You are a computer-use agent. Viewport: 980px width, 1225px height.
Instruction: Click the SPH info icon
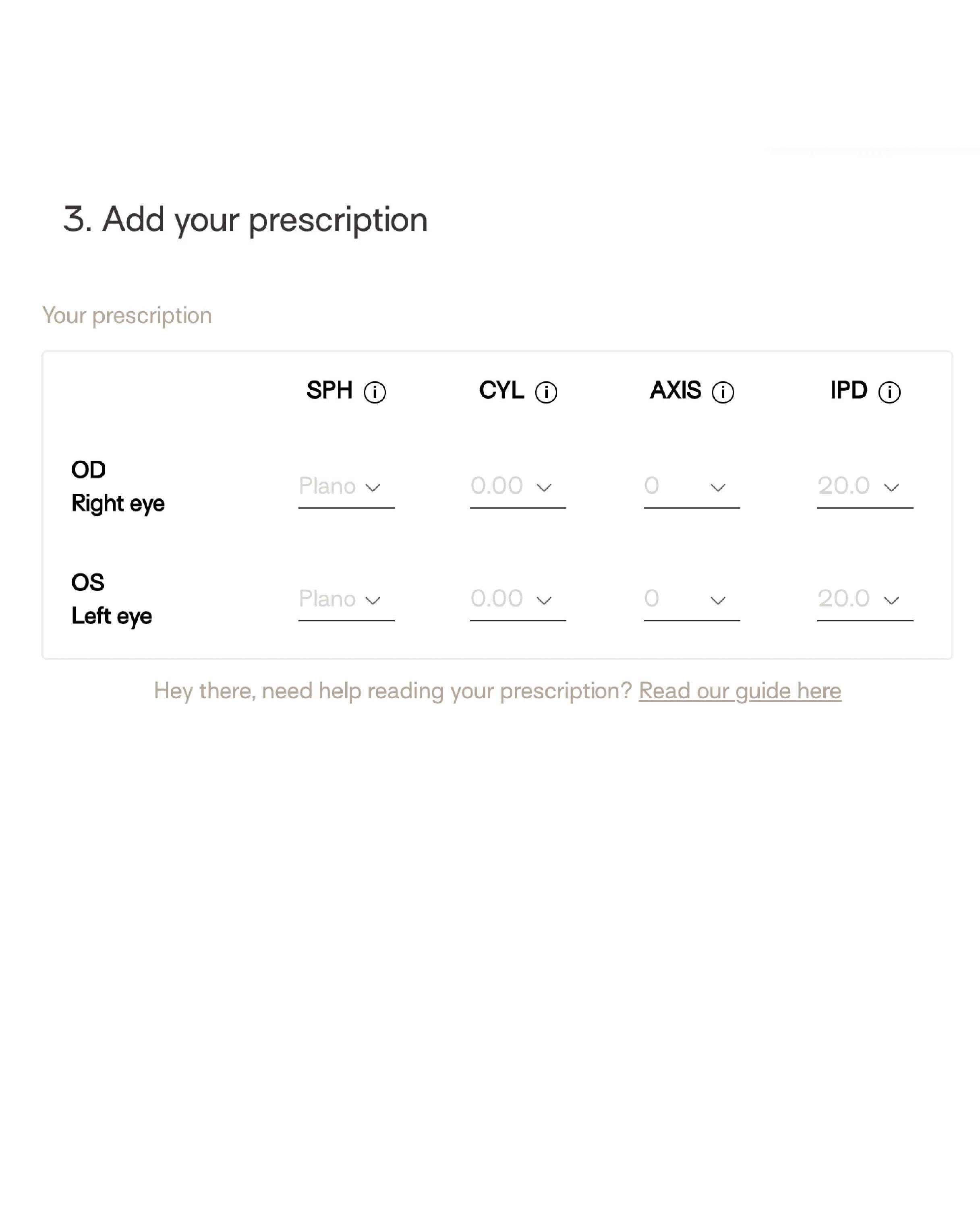(375, 392)
